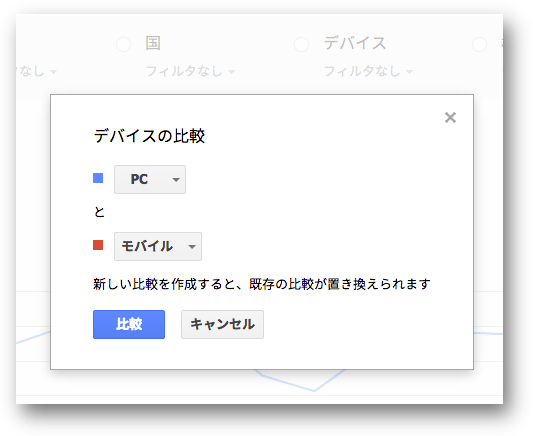Screen dimensions: 533x436
Task: Click the blue color square beside PC
Action: coord(98,178)
